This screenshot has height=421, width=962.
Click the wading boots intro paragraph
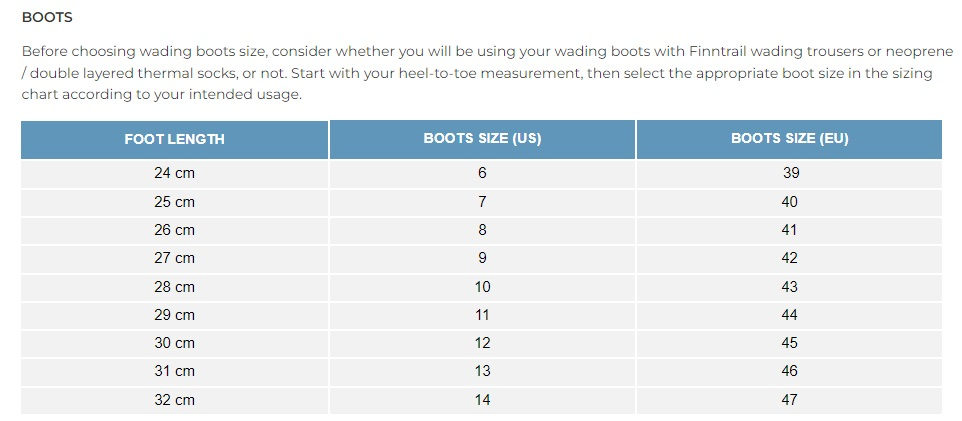pyautogui.click(x=488, y=73)
